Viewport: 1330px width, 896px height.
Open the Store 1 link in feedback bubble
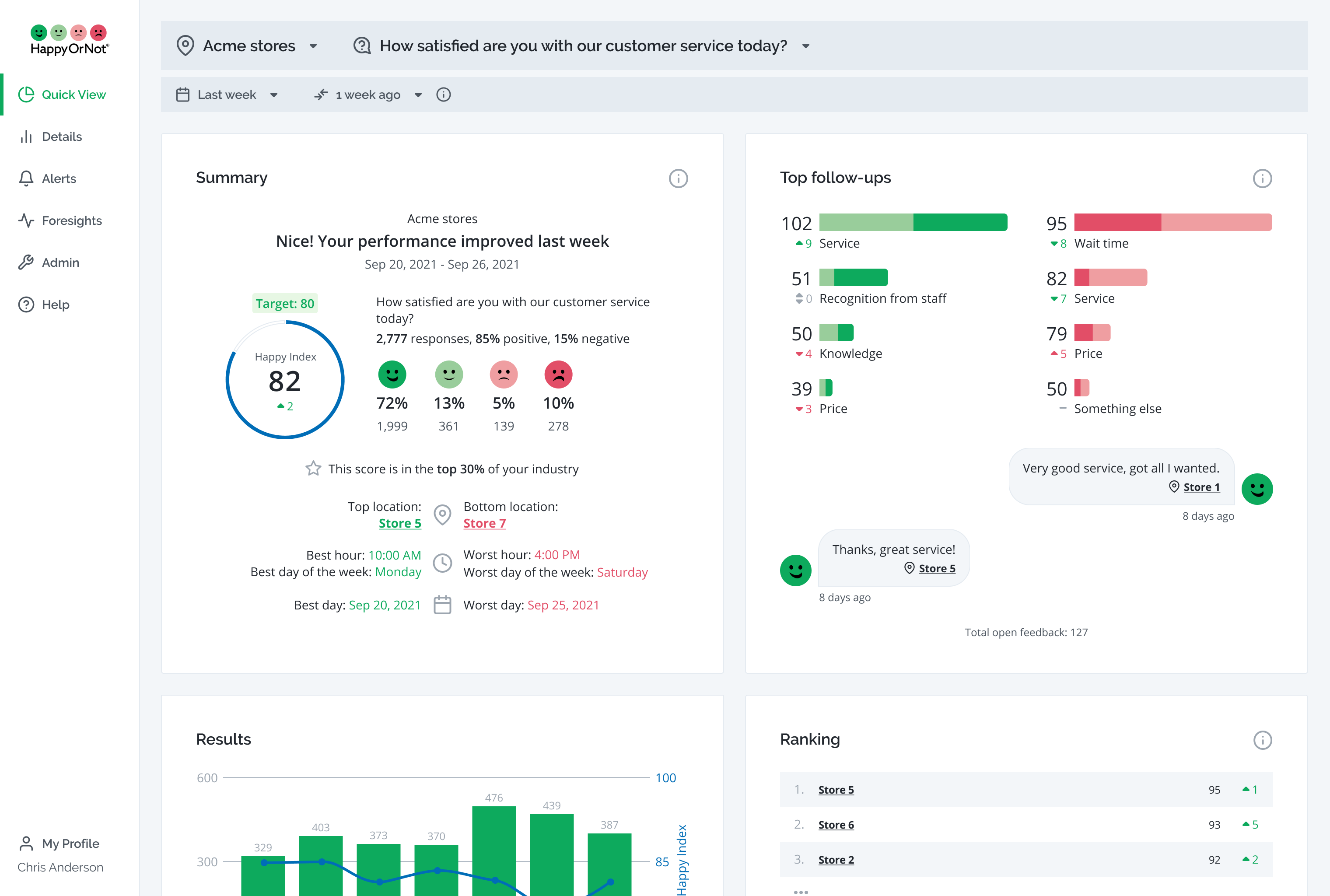tap(1201, 487)
